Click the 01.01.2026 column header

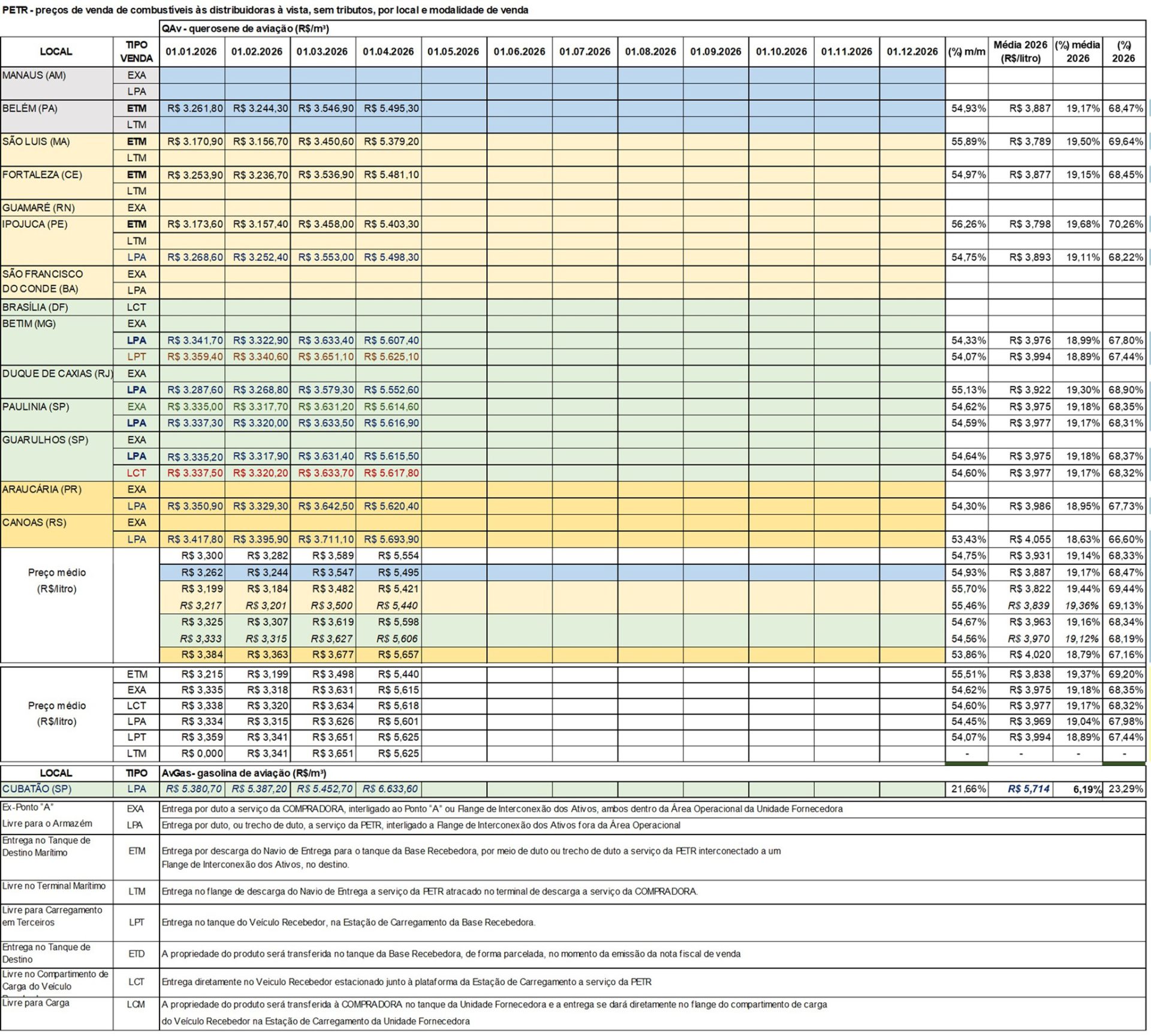[x=191, y=52]
